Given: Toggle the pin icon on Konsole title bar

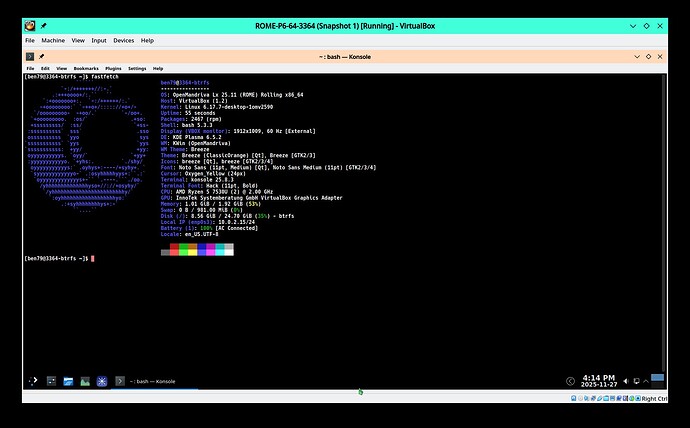Looking at the screenshot, I should coord(42,57).
